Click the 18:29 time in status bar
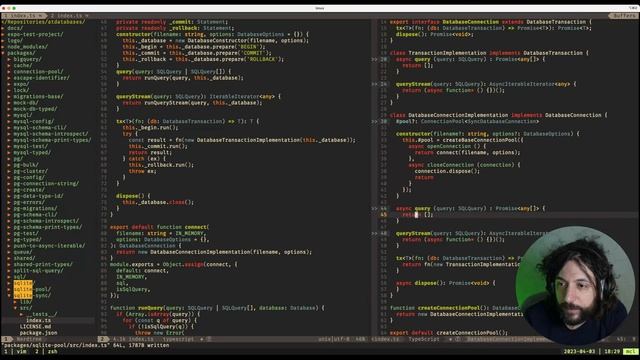Image resolution: width=640 pixels, height=360 pixels. click(x=612, y=351)
